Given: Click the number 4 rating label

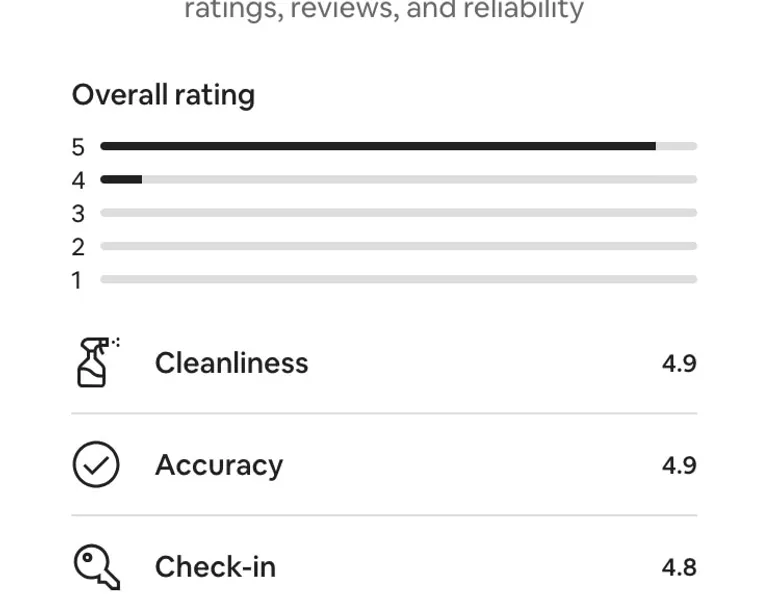Looking at the screenshot, I should pyautogui.click(x=78, y=181).
